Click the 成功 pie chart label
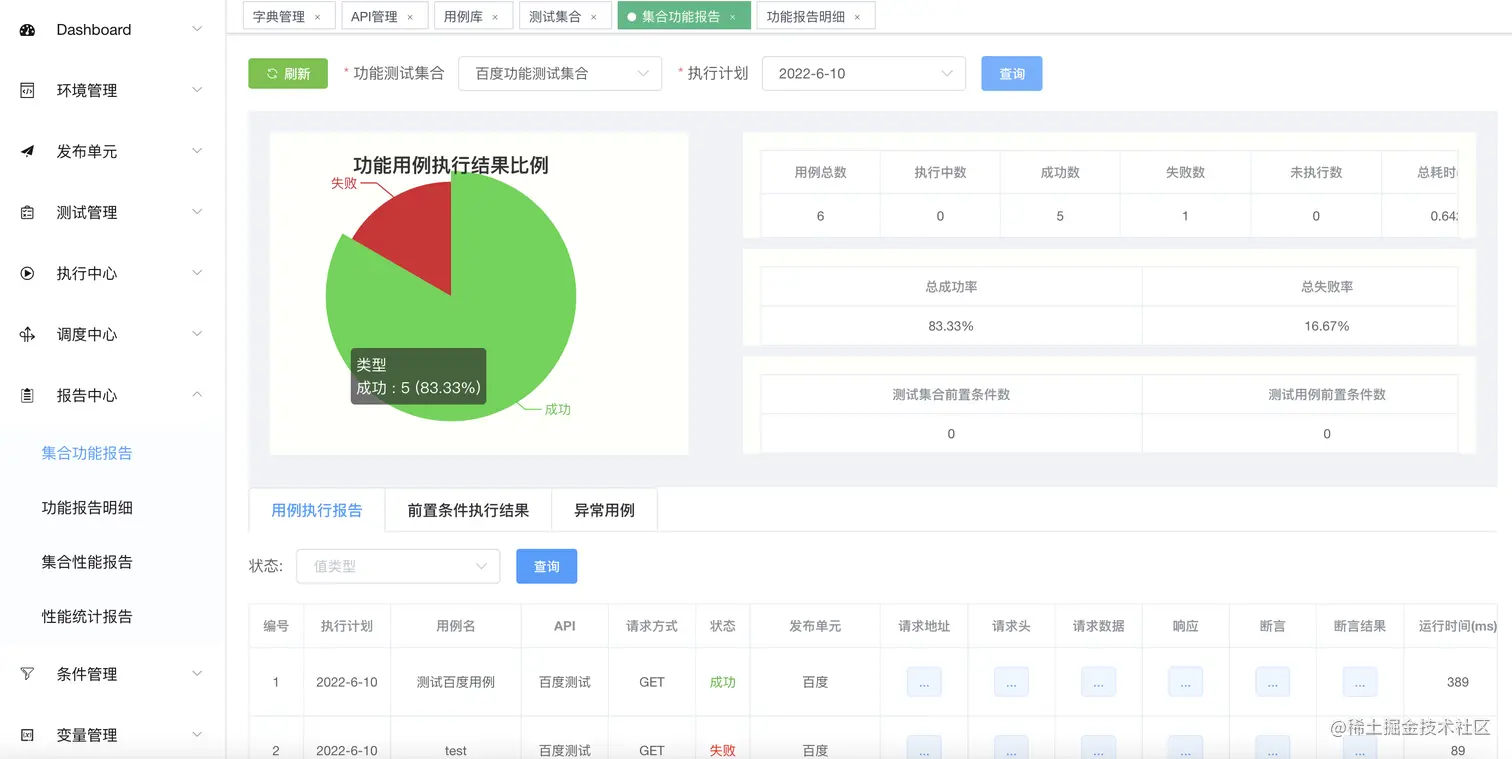This screenshot has width=1512, height=759. click(x=558, y=409)
